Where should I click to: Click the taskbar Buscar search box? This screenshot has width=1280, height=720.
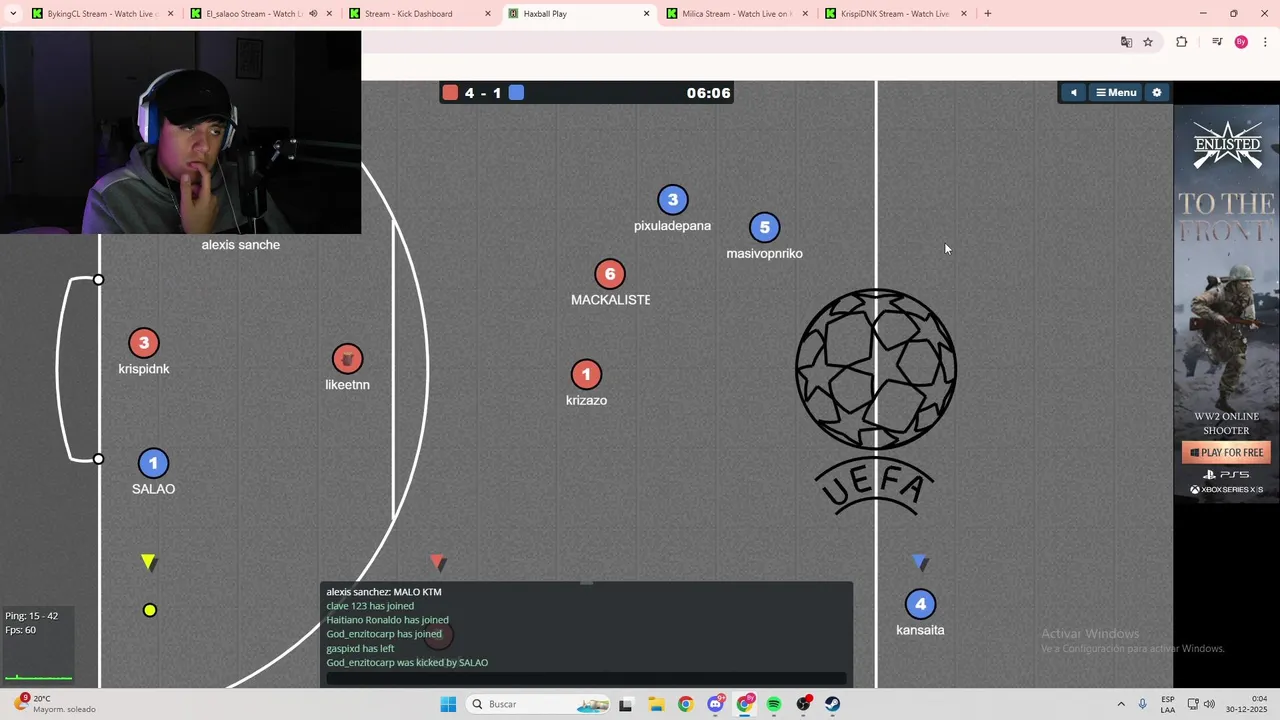coord(538,704)
